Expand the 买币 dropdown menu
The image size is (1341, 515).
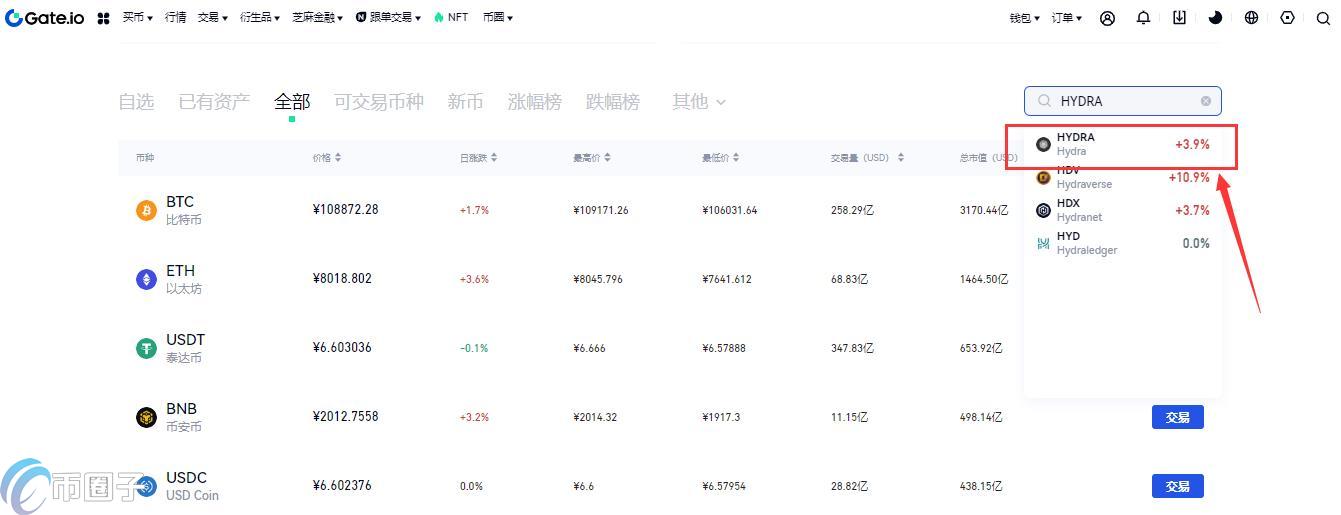point(137,18)
